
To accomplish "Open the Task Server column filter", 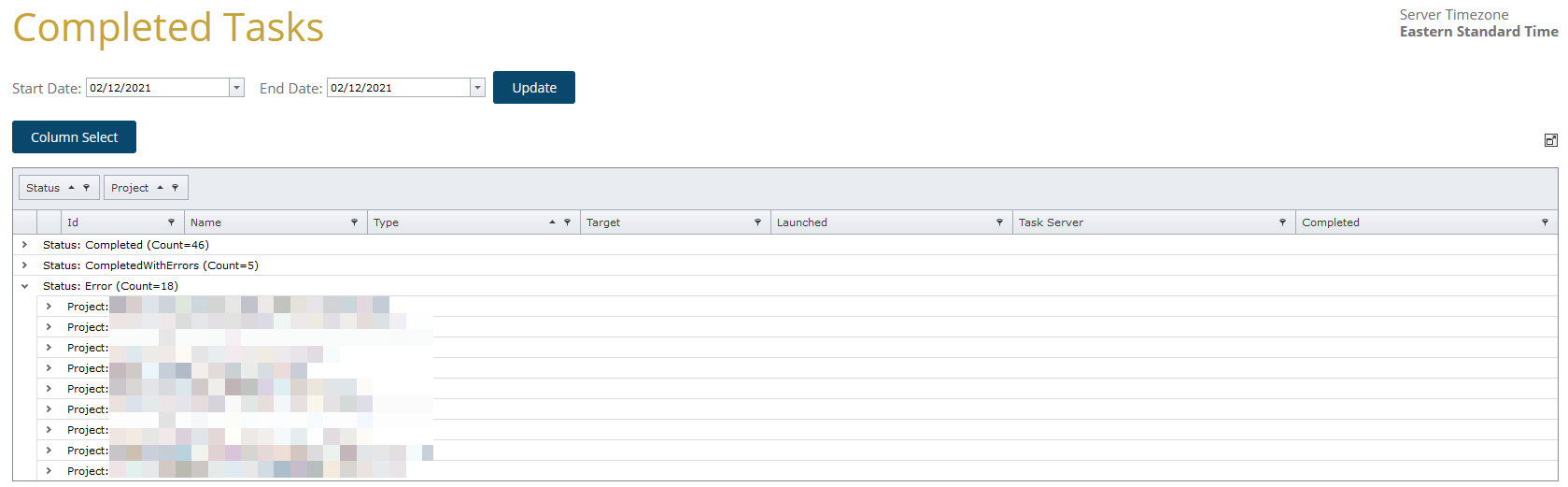I will [1282, 222].
